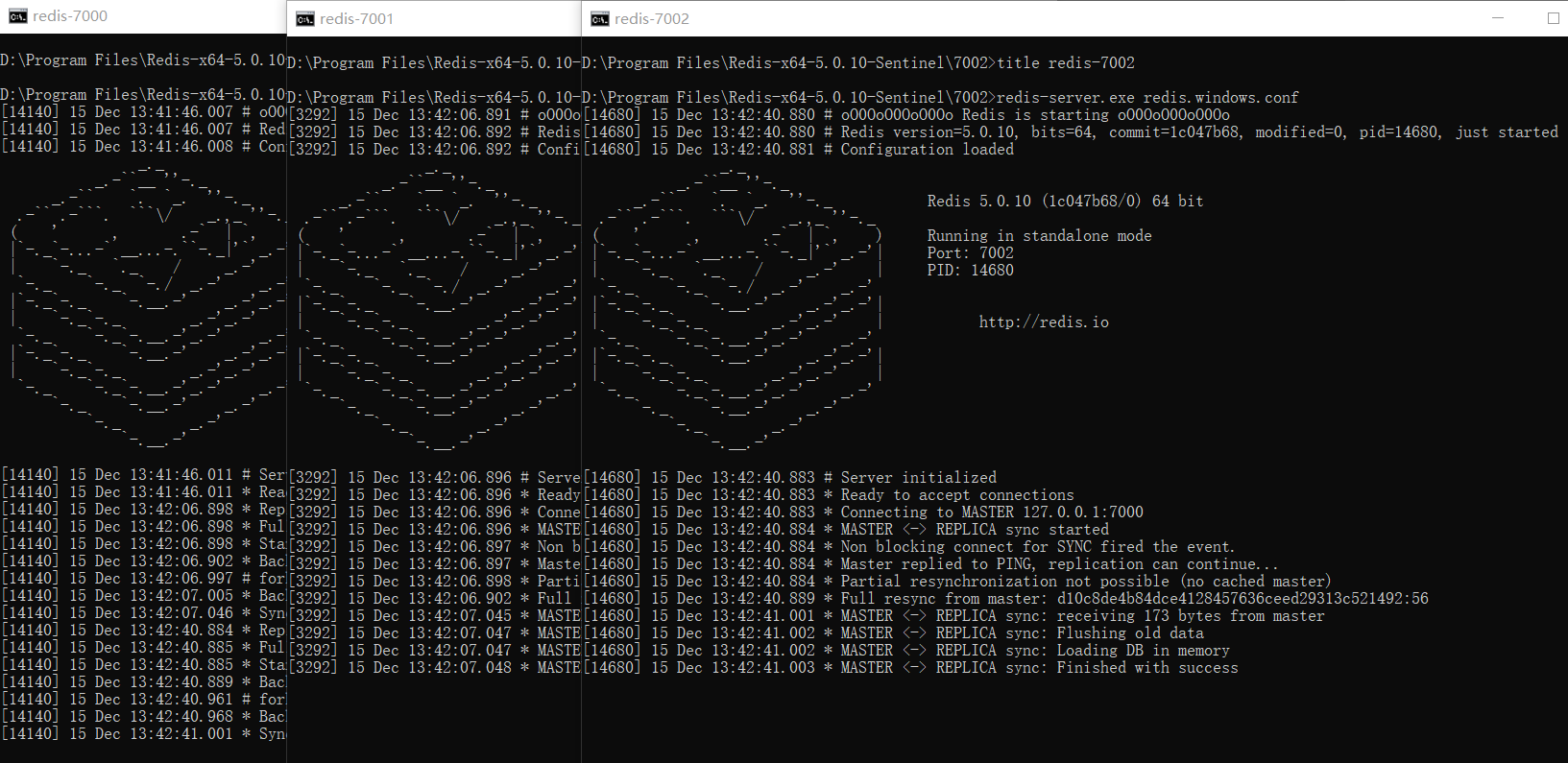This screenshot has width=1568, height=763.
Task: Click the redis-7001 window console icon
Action: (x=305, y=19)
